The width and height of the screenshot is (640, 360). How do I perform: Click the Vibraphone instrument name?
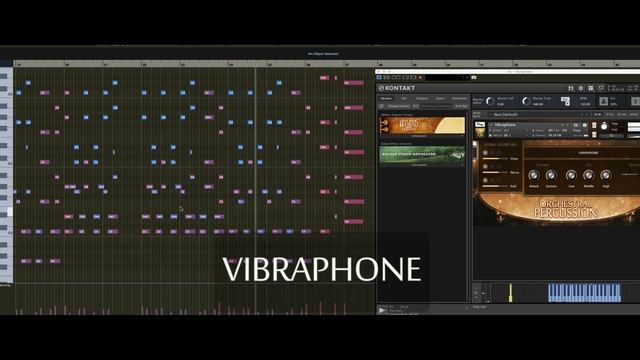point(505,124)
